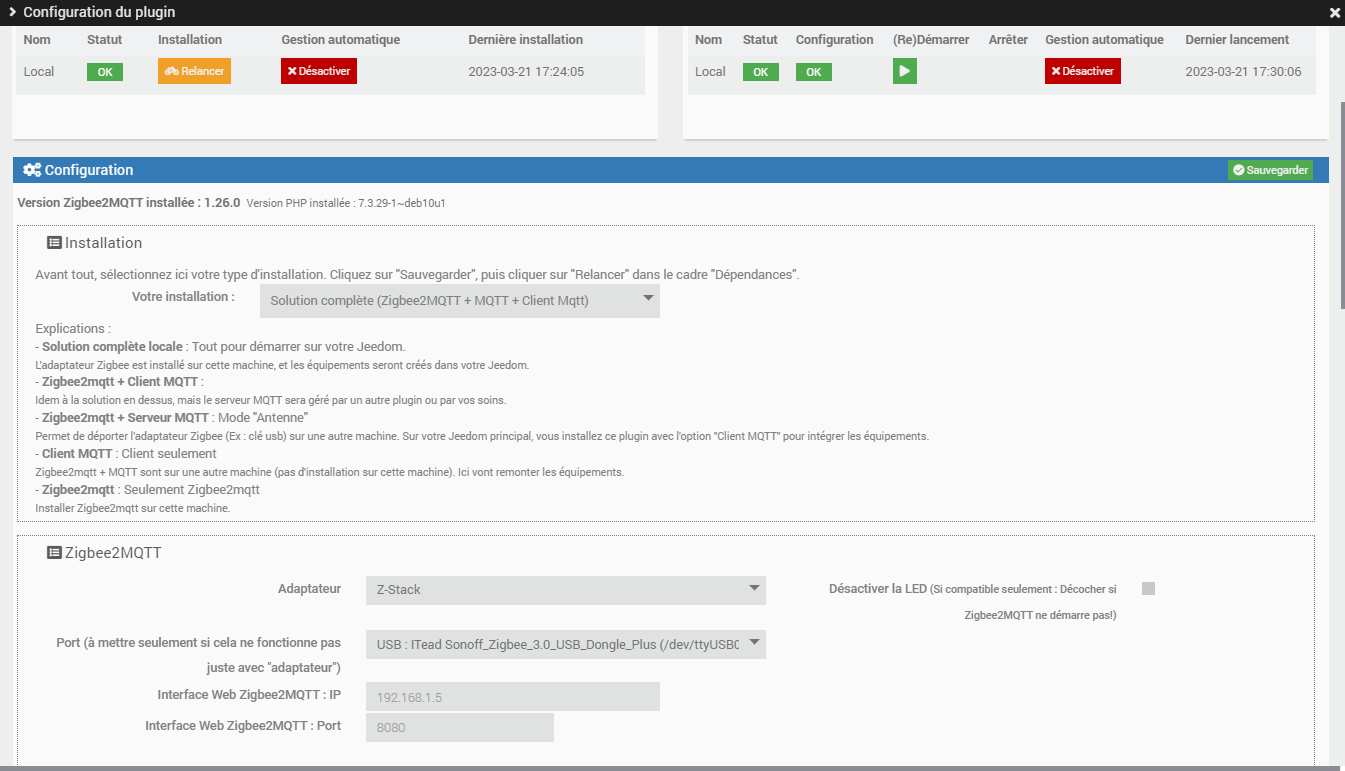The image size is (1345, 771).
Task: Click the Relancer dependencies button
Action: (194, 71)
